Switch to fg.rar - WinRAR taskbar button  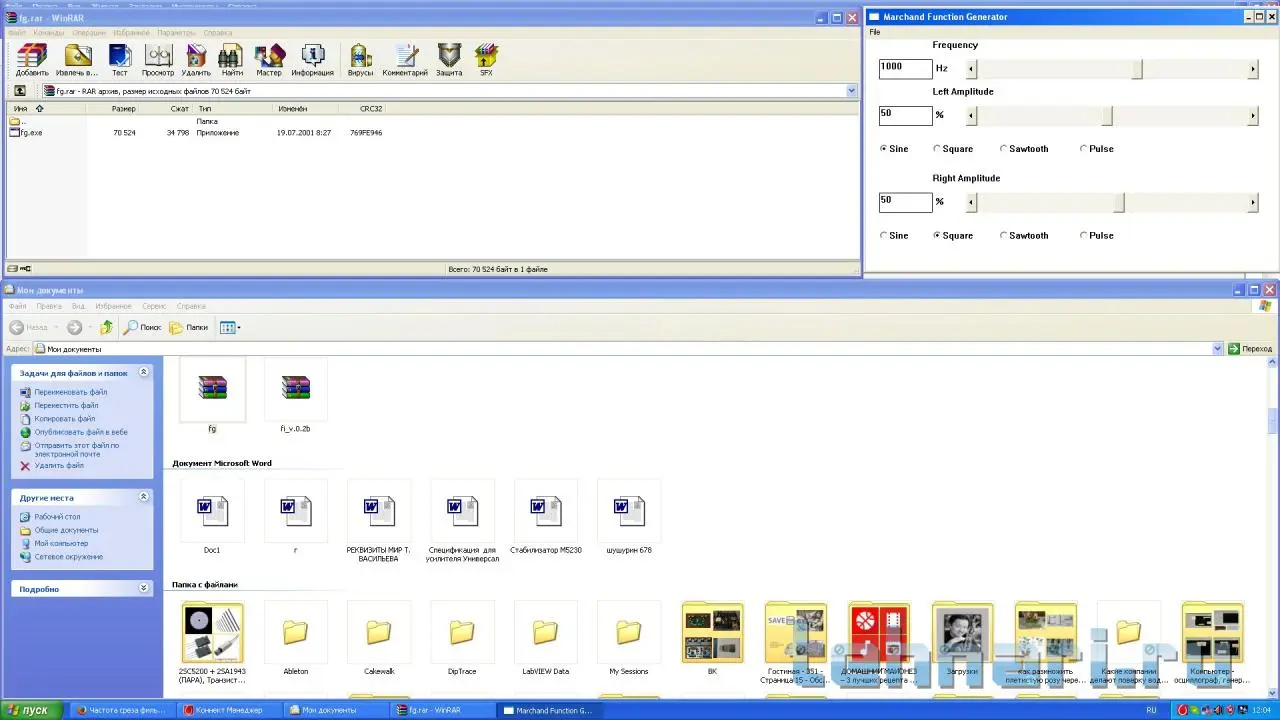[443, 710]
